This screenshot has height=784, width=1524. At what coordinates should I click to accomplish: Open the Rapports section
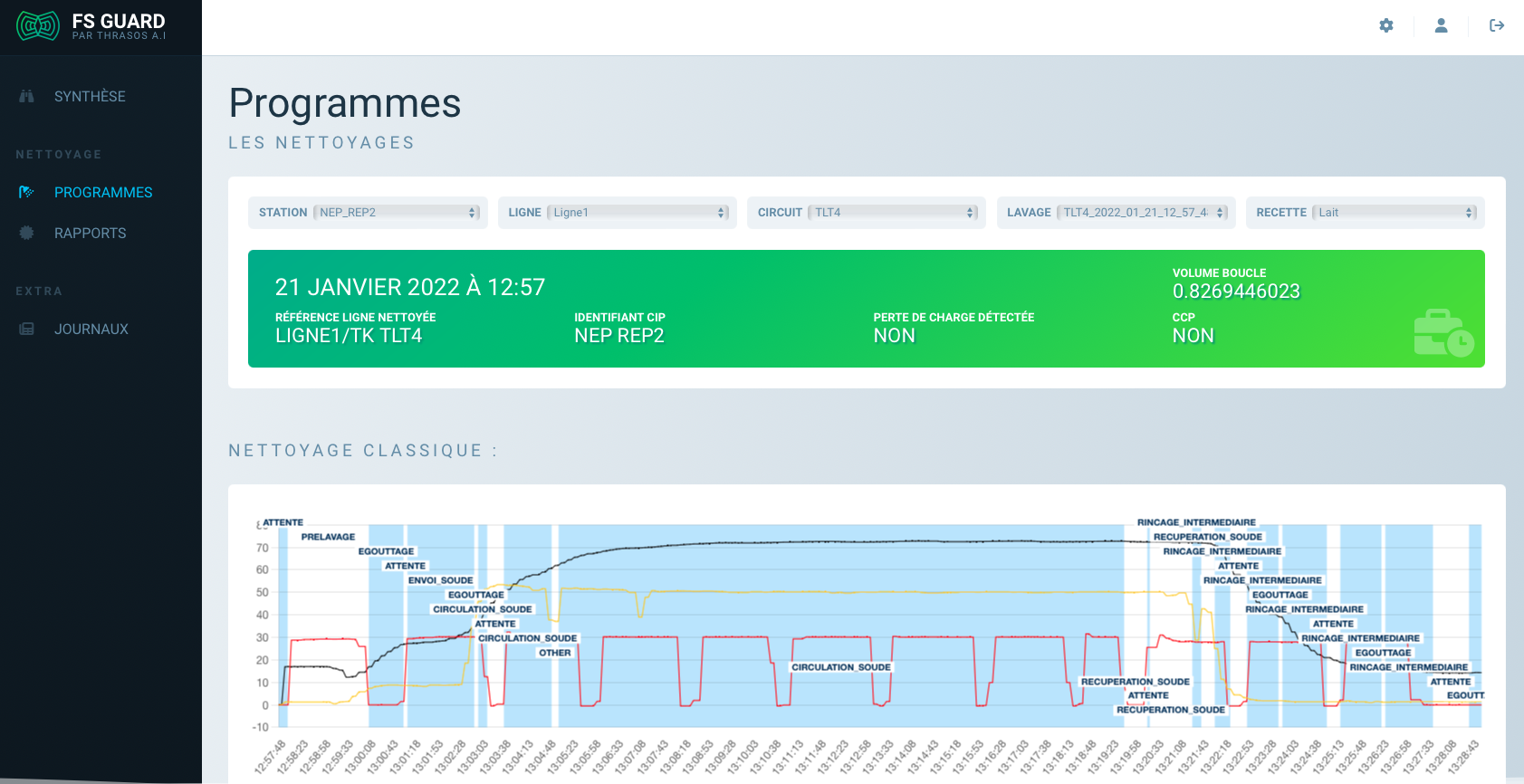[x=90, y=233]
